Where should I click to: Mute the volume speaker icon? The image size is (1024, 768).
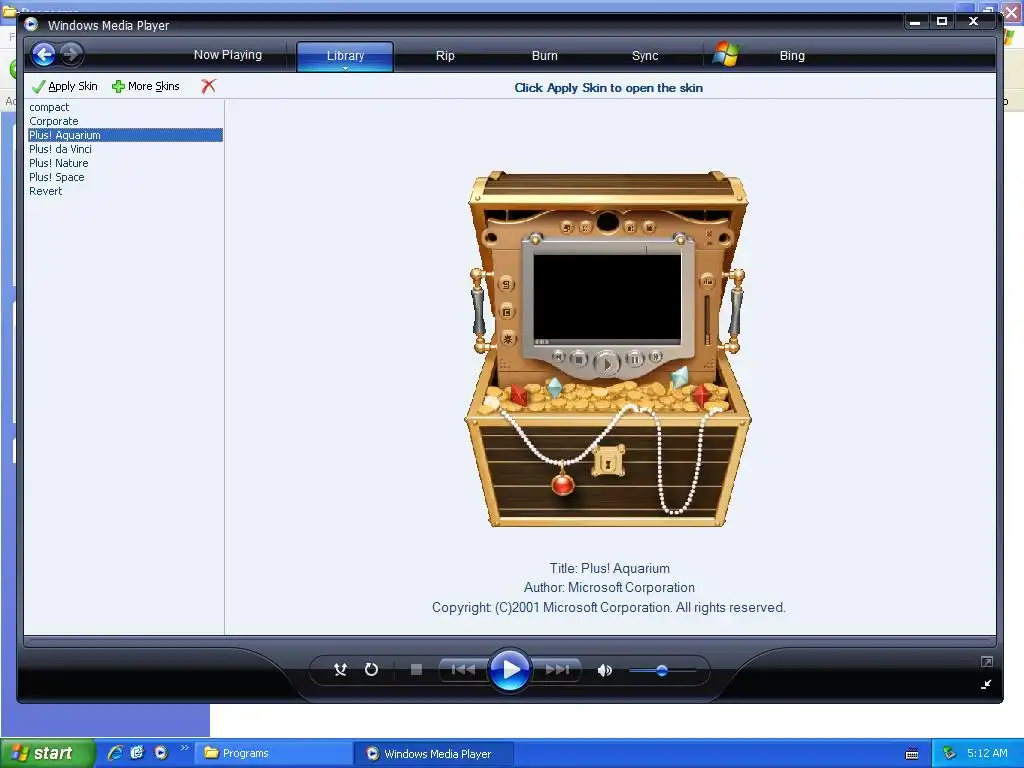coord(605,670)
